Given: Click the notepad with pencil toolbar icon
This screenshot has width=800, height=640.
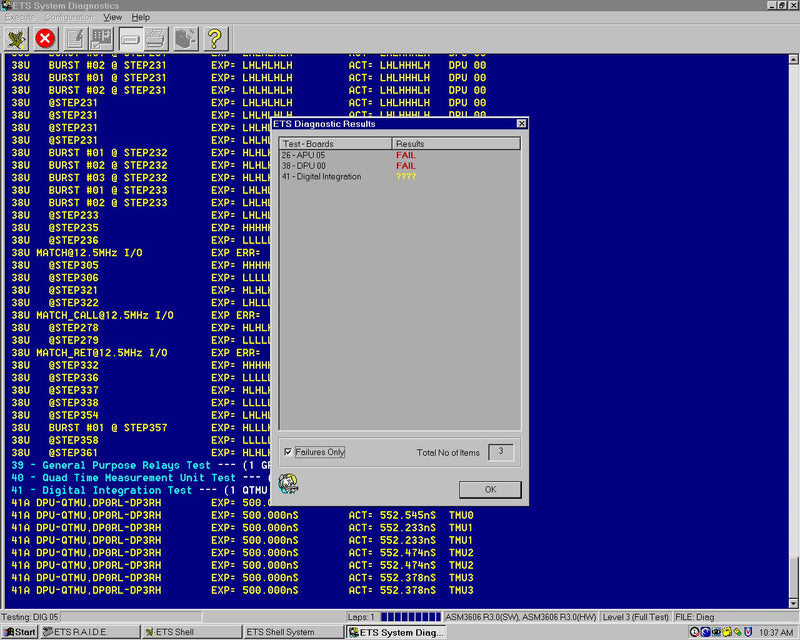Looking at the screenshot, I should click(x=74, y=39).
